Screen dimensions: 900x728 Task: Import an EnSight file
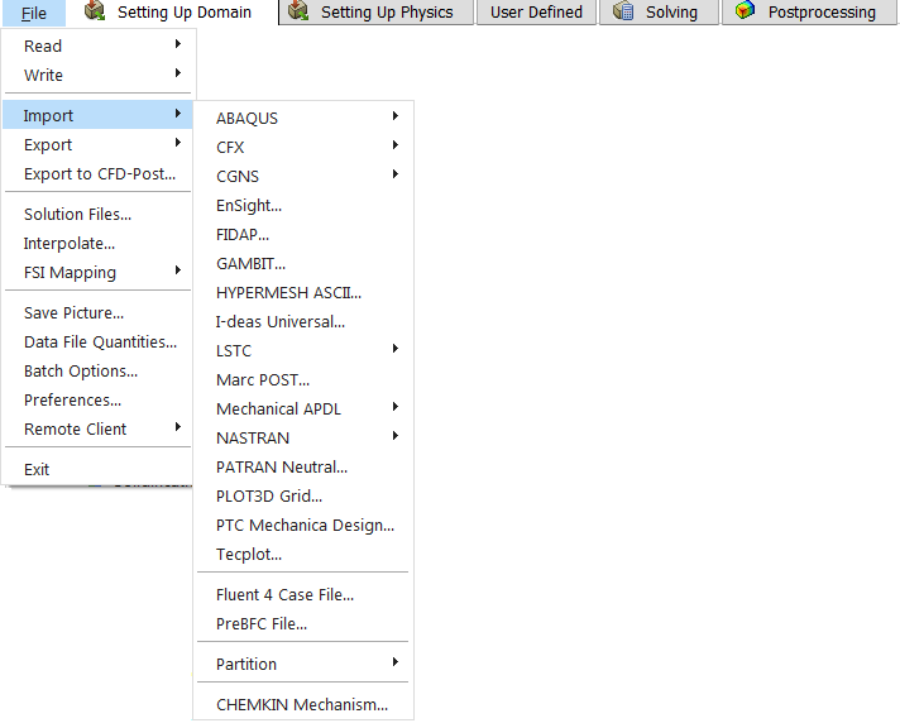[303, 206]
